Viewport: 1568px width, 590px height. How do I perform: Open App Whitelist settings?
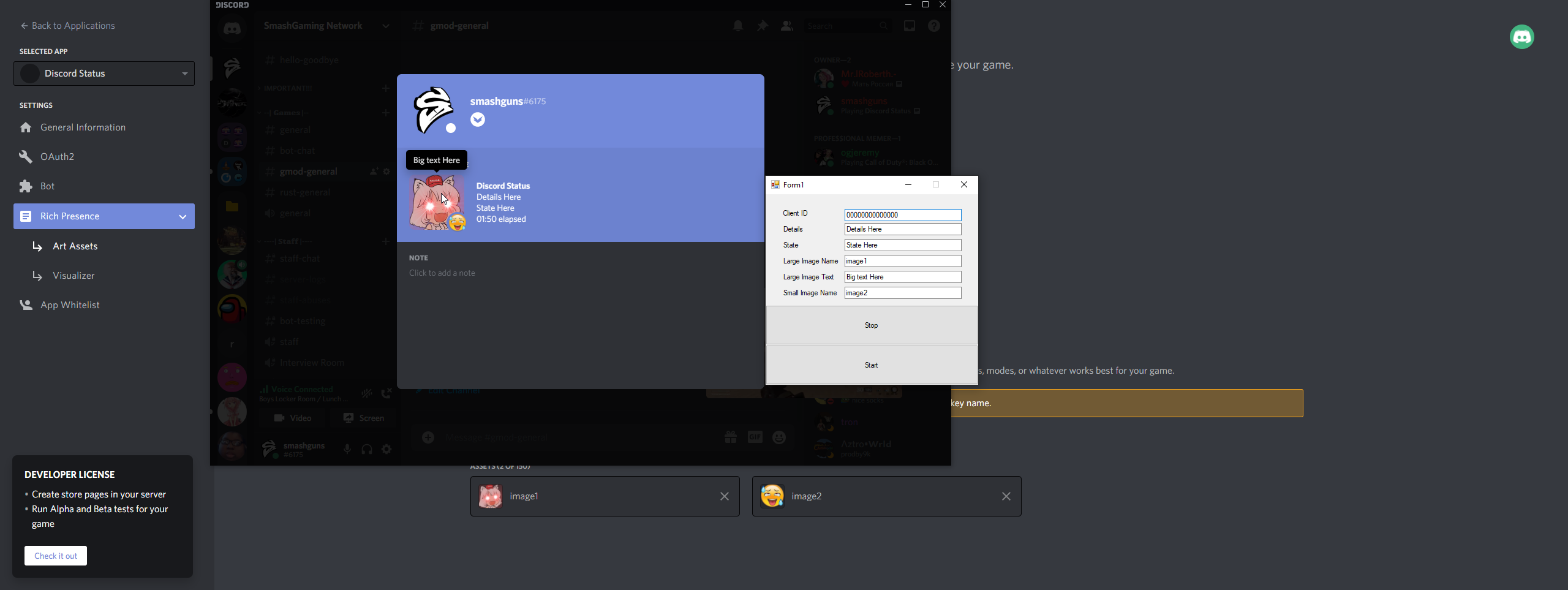(70, 305)
